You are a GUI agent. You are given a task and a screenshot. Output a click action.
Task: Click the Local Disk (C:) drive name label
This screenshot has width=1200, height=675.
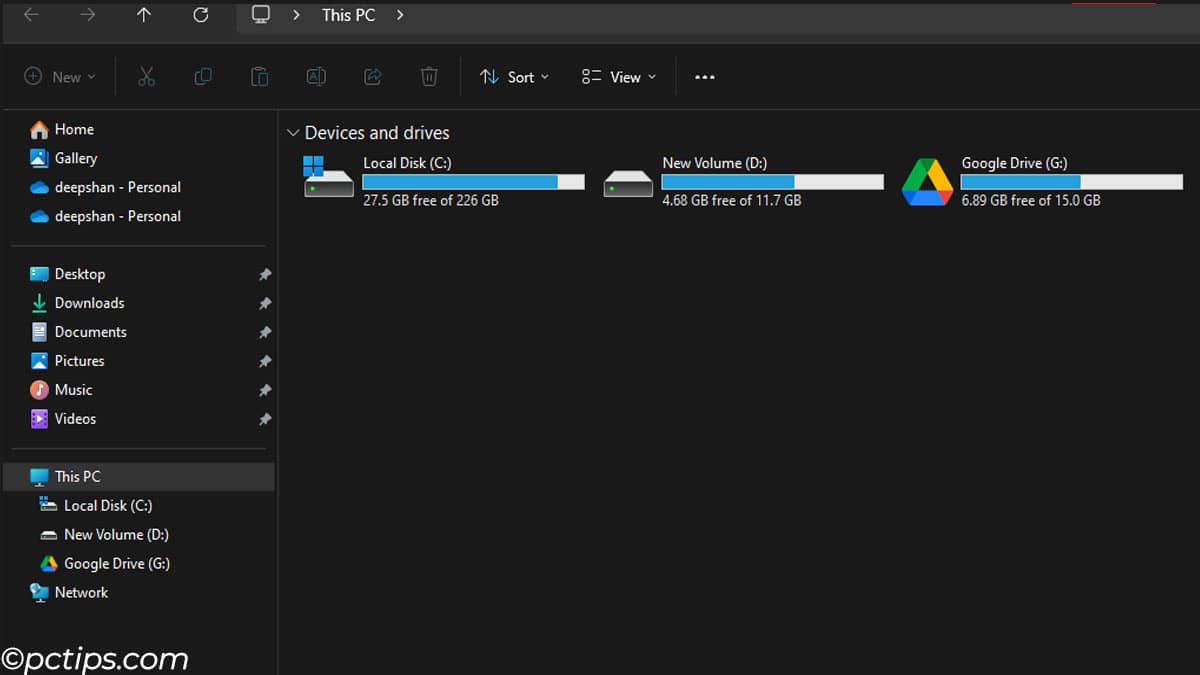(x=407, y=163)
